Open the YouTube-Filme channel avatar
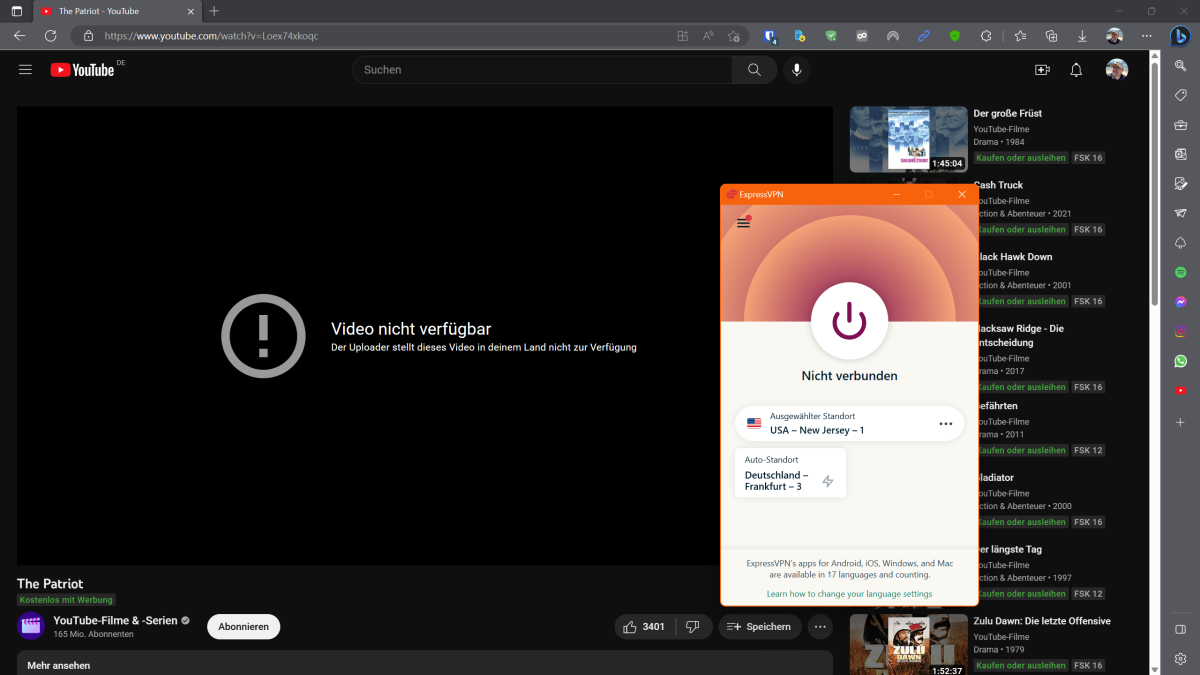 tap(31, 626)
